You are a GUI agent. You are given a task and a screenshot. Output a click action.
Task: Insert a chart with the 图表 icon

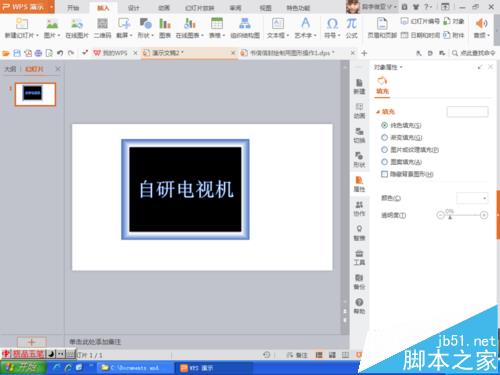coord(165,24)
